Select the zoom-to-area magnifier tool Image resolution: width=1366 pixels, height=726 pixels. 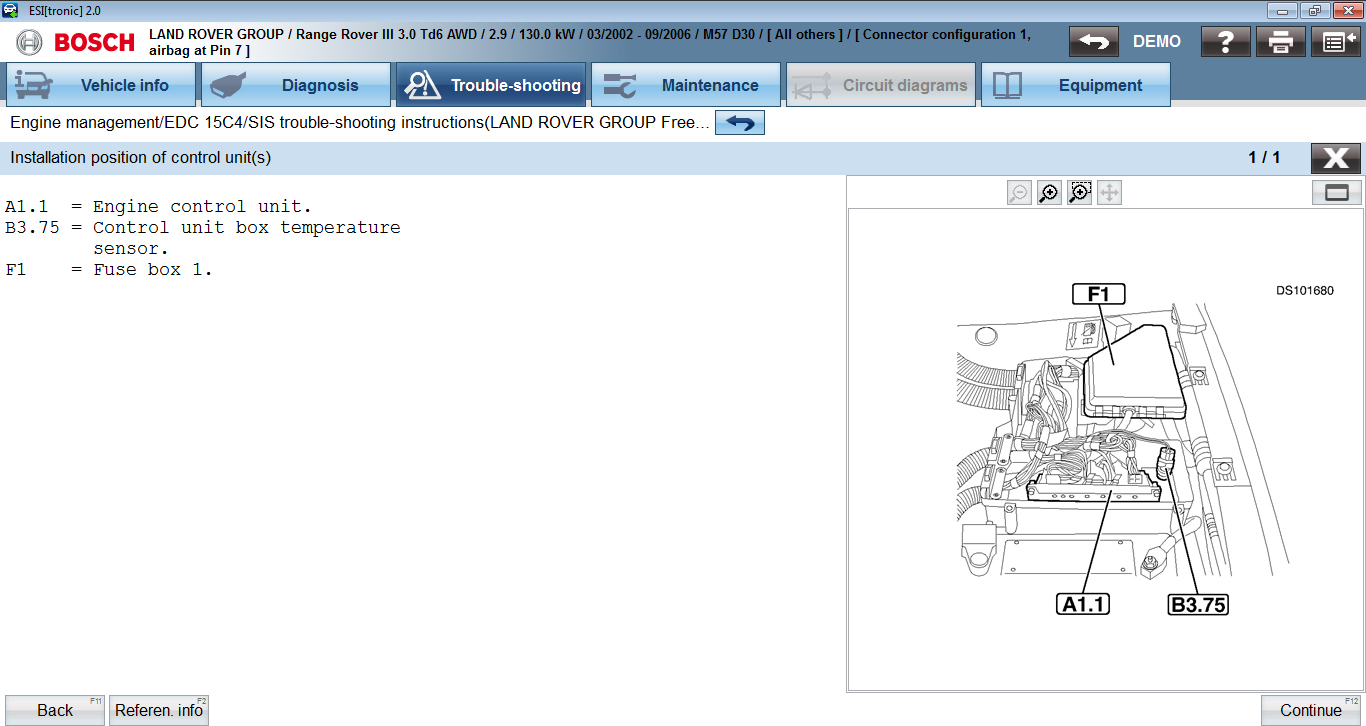[x=1079, y=193]
